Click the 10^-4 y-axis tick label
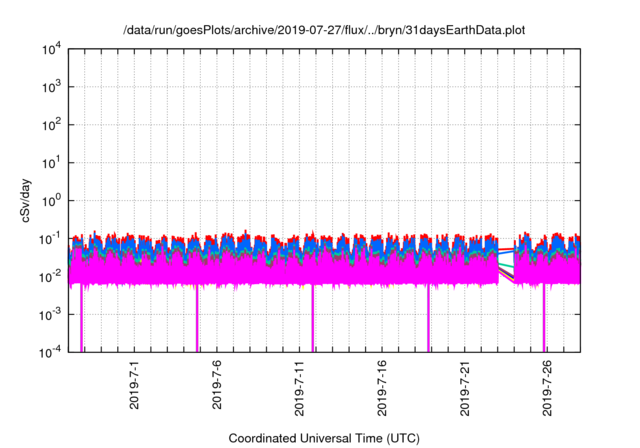Viewport: 640px width, 448px height. tap(51, 352)
